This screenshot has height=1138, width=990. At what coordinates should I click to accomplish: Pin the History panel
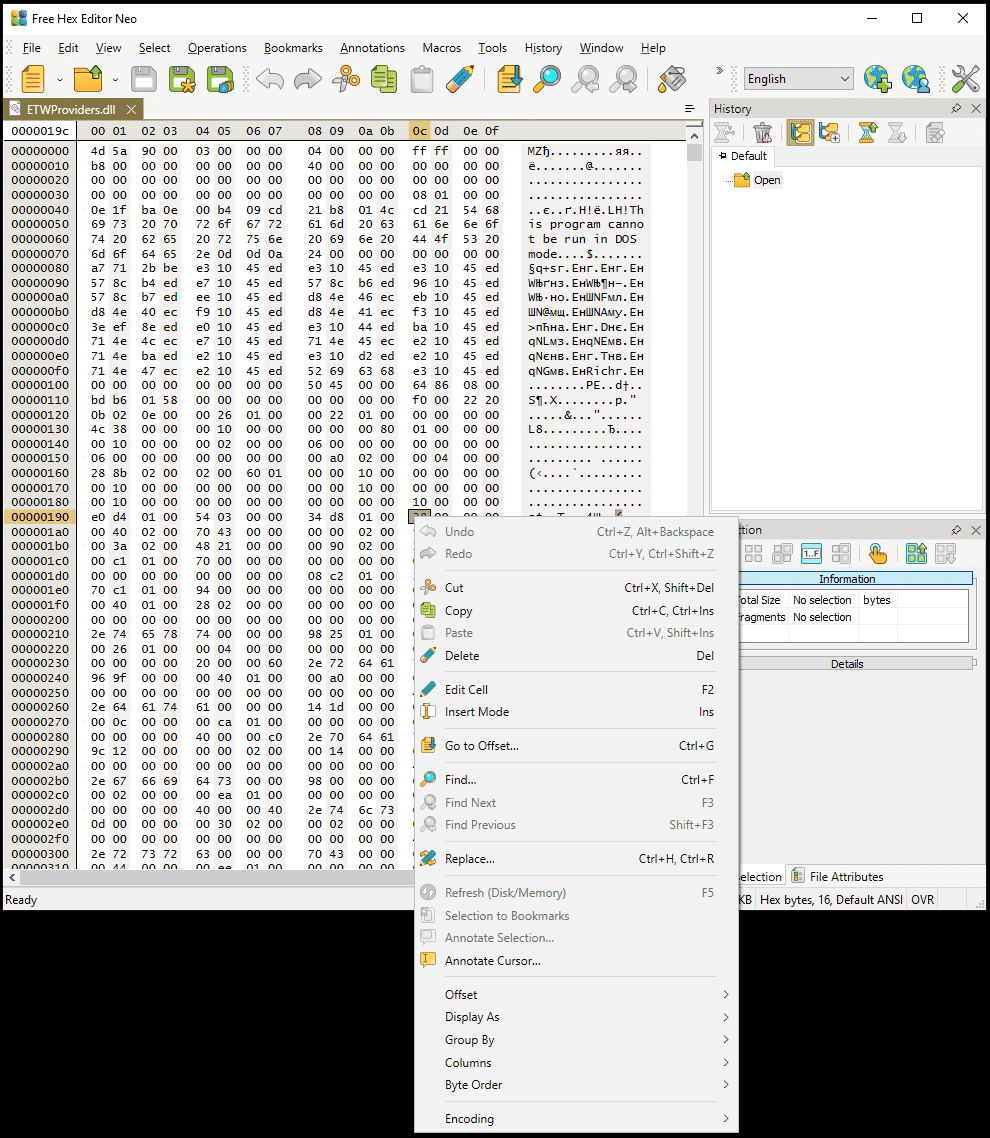(956, 108)
